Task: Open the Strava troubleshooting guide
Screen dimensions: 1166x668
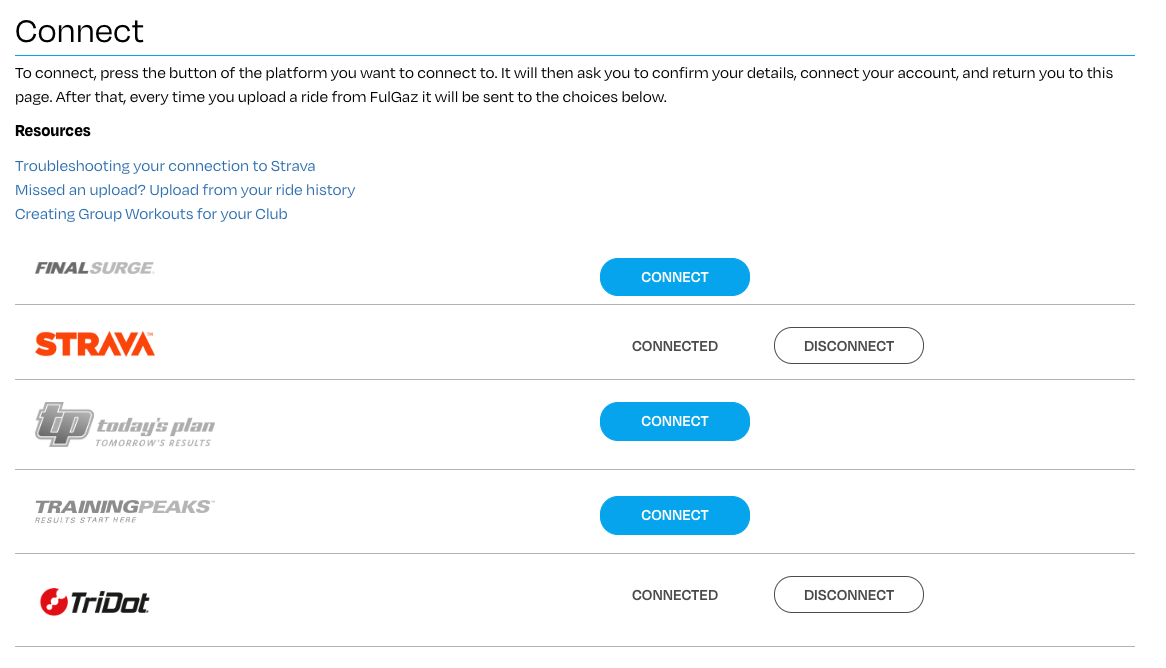Action: tap(164, 166)
